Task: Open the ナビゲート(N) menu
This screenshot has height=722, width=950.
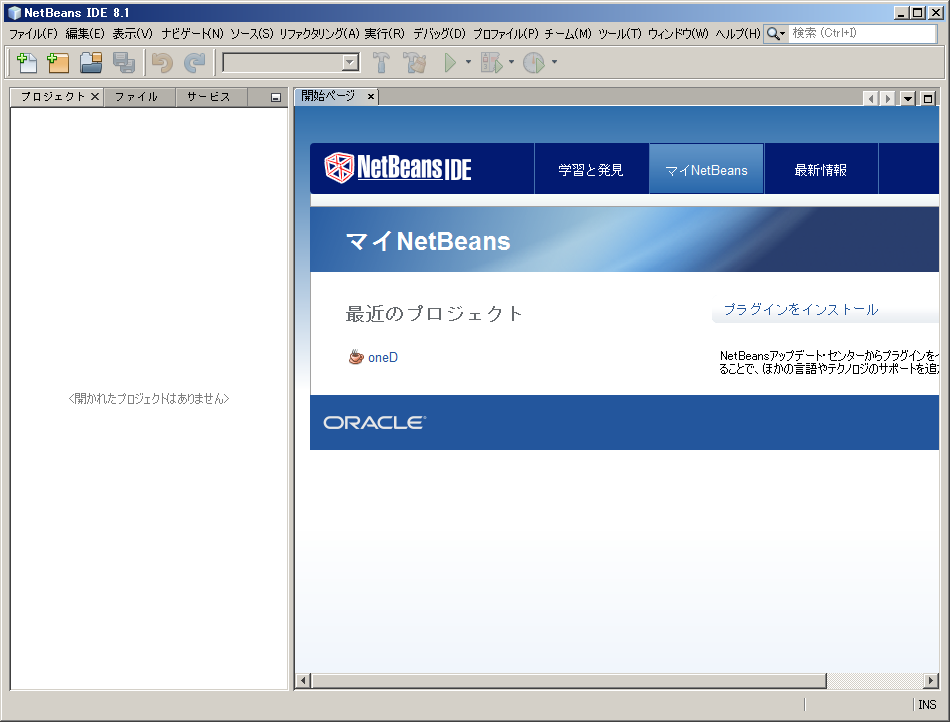Action: click(x=192, y=34)
